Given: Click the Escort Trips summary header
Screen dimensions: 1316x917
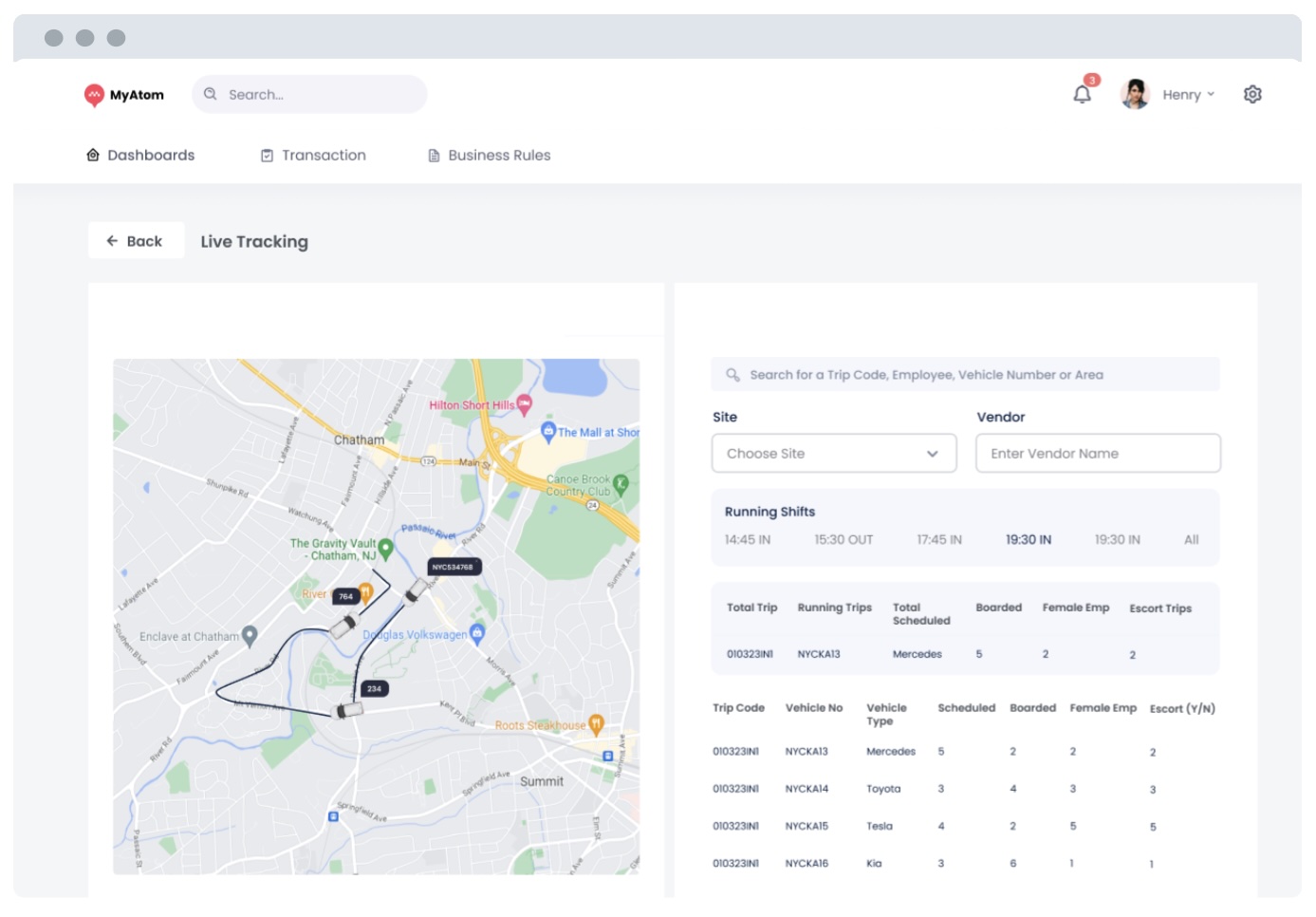Looking at the screenshot, I should [x=1160, y=608].
